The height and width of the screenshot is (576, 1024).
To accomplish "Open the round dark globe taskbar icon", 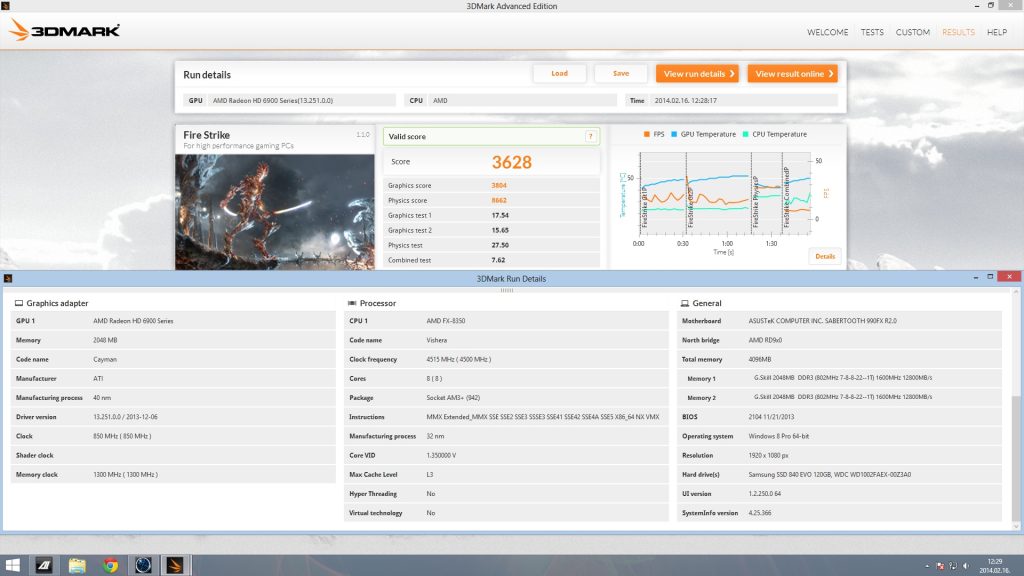I will point(143,565).
